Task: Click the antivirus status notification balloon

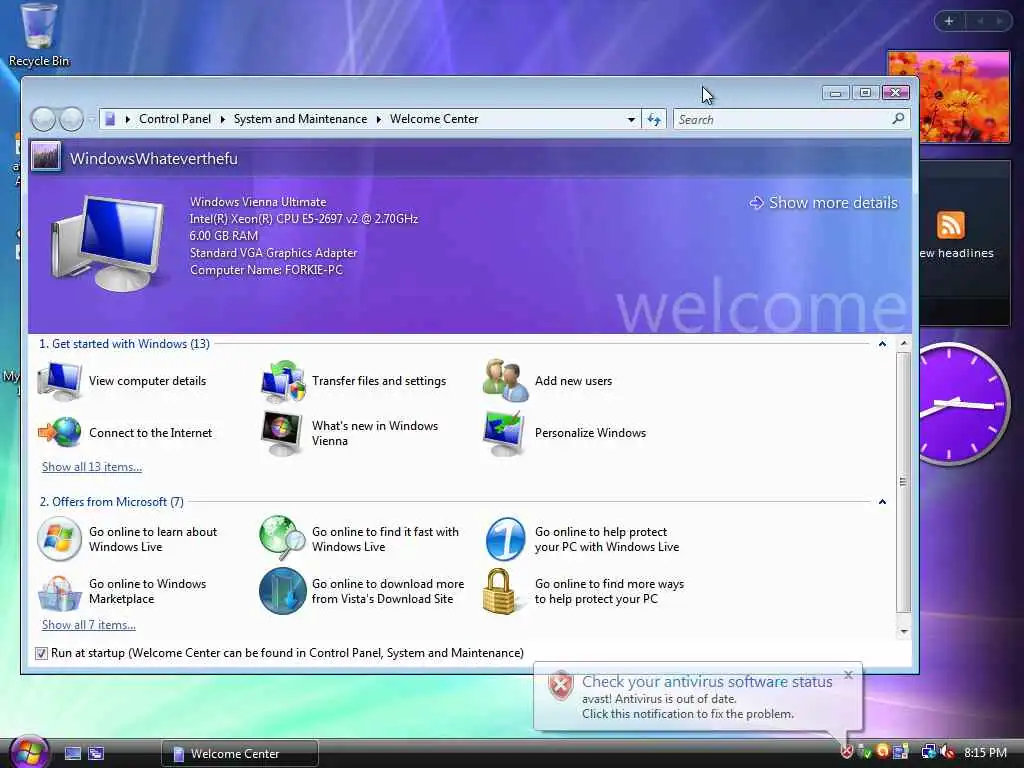Action: click(697, 697)
